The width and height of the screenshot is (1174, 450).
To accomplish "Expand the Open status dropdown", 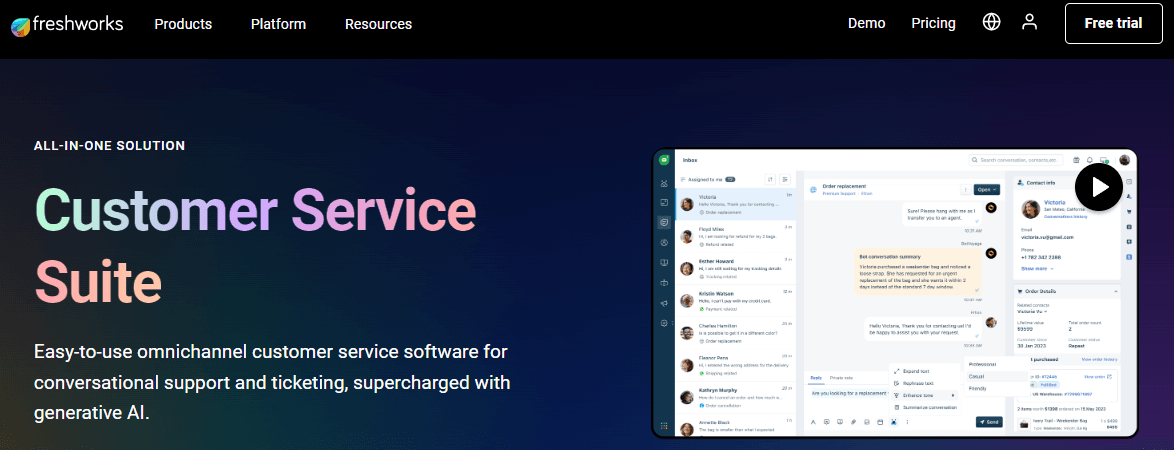I will point(988,189).
